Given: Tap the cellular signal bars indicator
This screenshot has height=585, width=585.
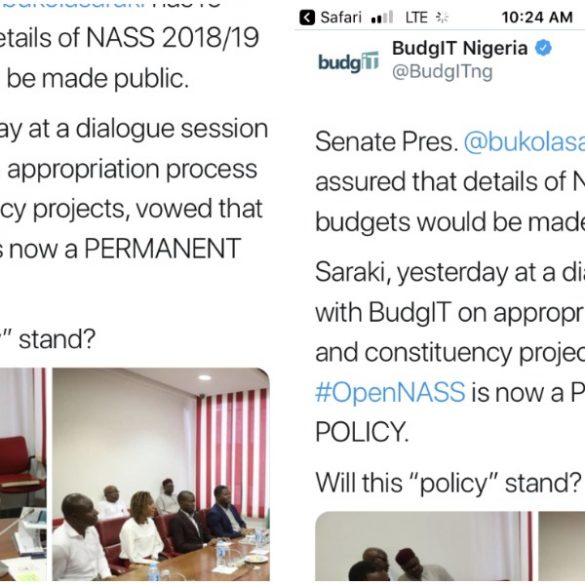Looking at the screenshot, I should coord(382,18).
